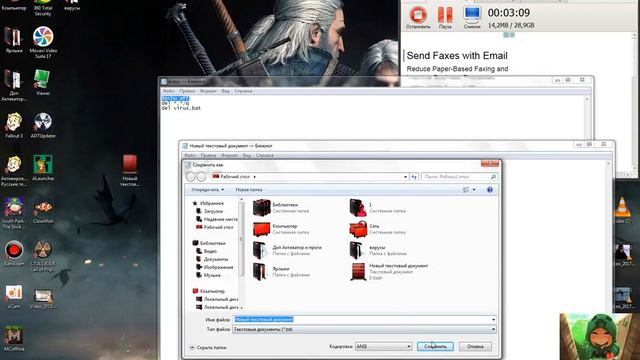
Task: Click the help question mark icon in the dialog
Action: click(x=490, y=190)
